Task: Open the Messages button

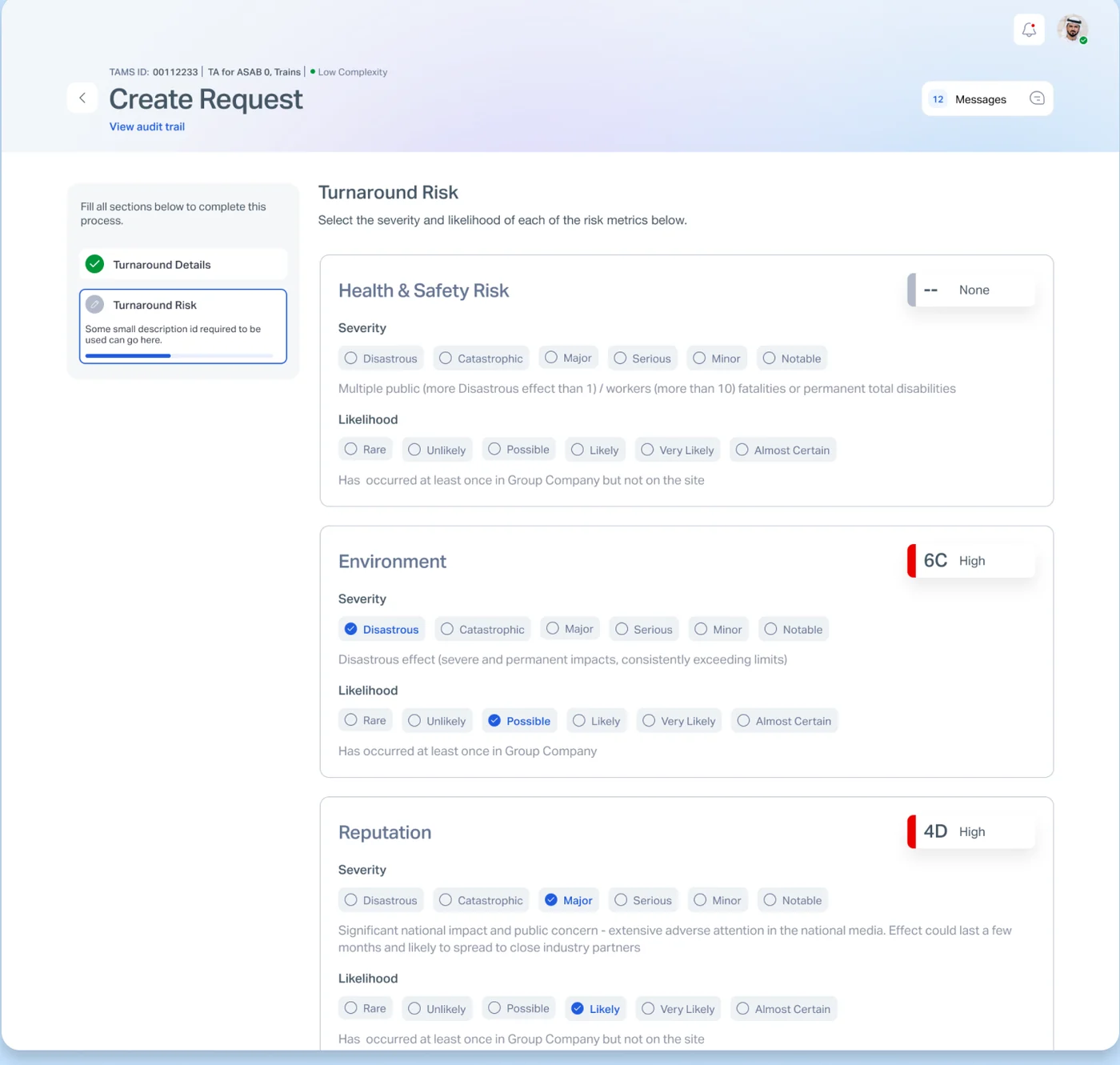Action: pos(987,98)
